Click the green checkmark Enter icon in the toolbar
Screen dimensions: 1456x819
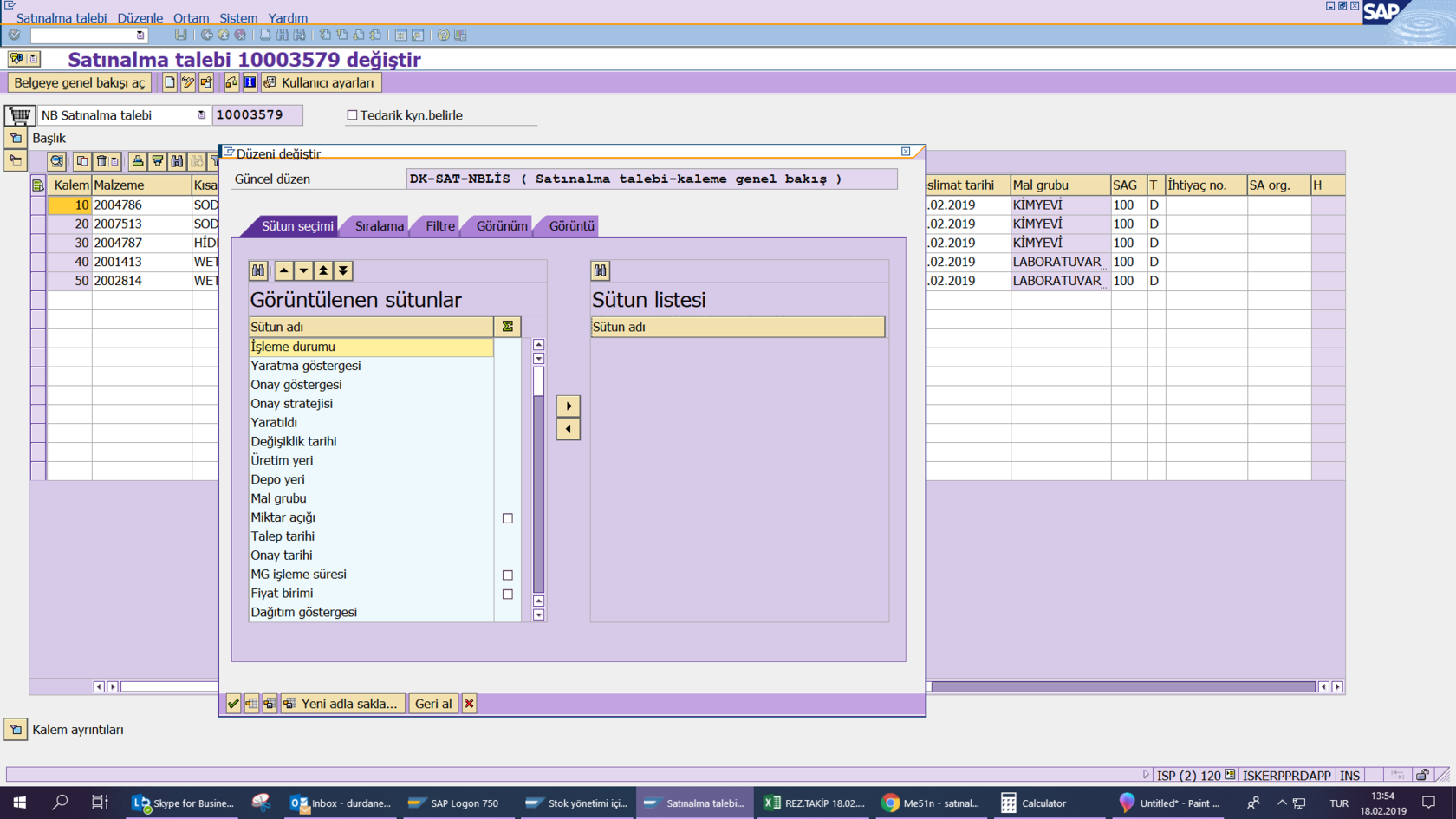point(14,36)
